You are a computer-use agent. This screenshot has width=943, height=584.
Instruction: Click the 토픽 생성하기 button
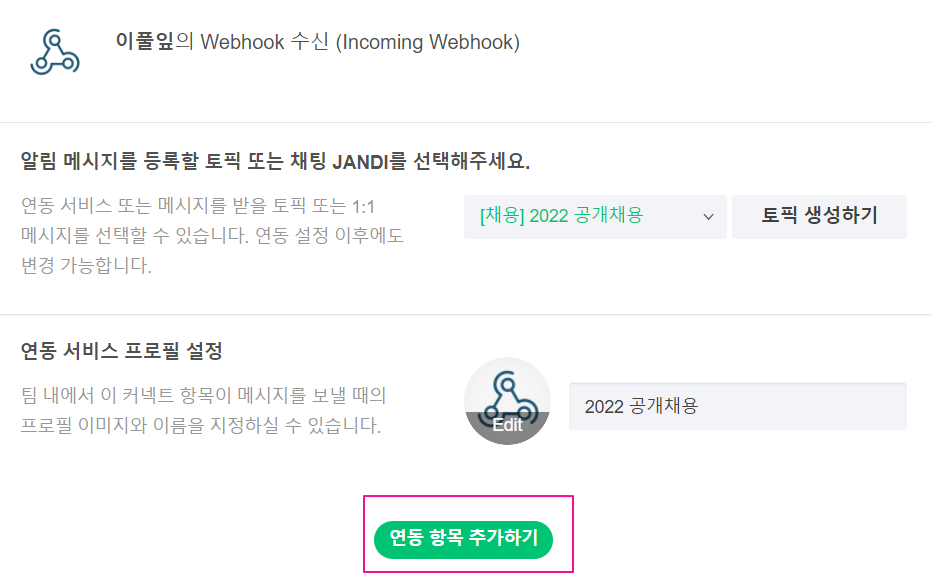[819, 216]
